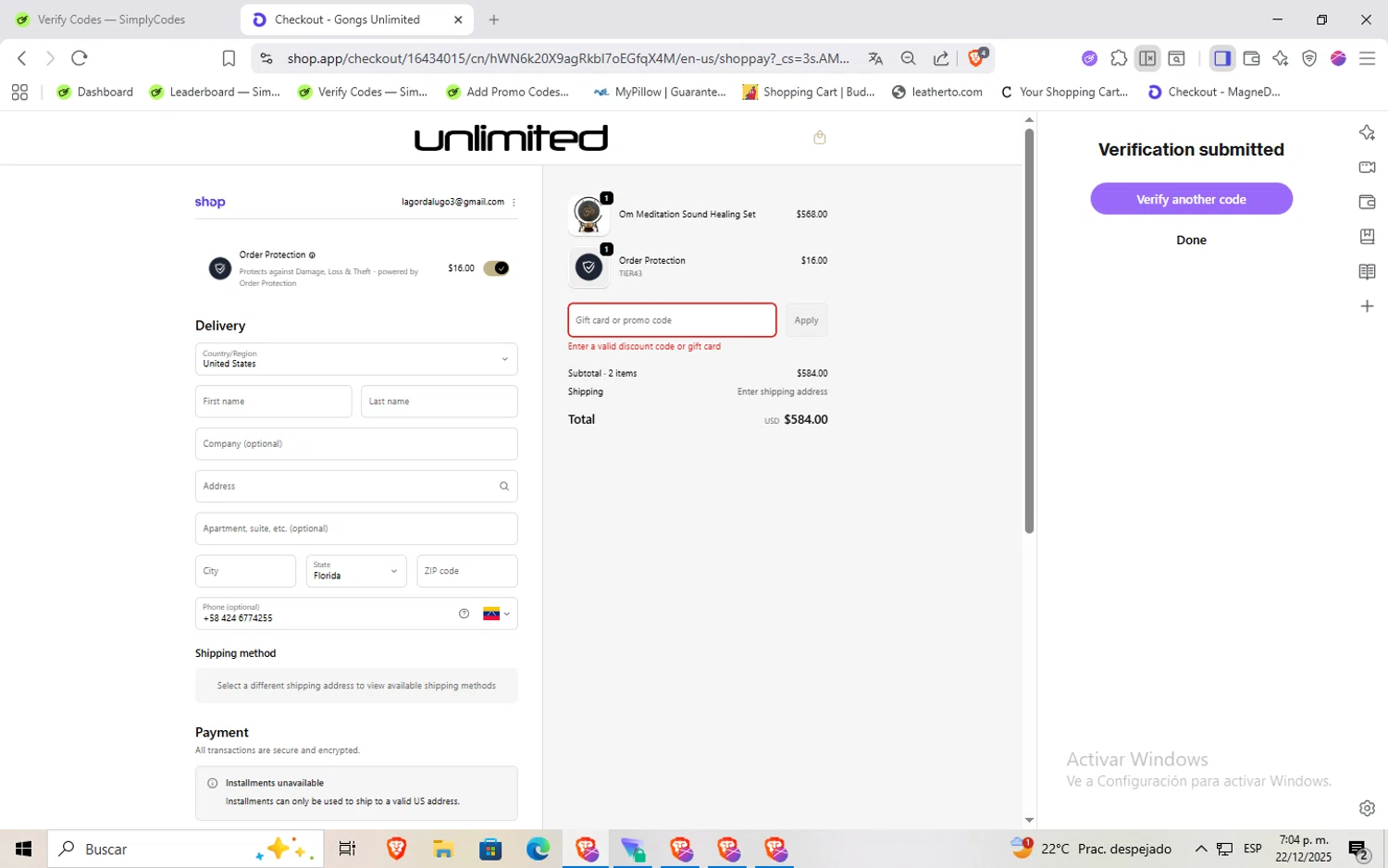This screenshot has height=868, width=1388.
Task: Show hidden system tray icons chevron
Action: (x=1201, y=849)
